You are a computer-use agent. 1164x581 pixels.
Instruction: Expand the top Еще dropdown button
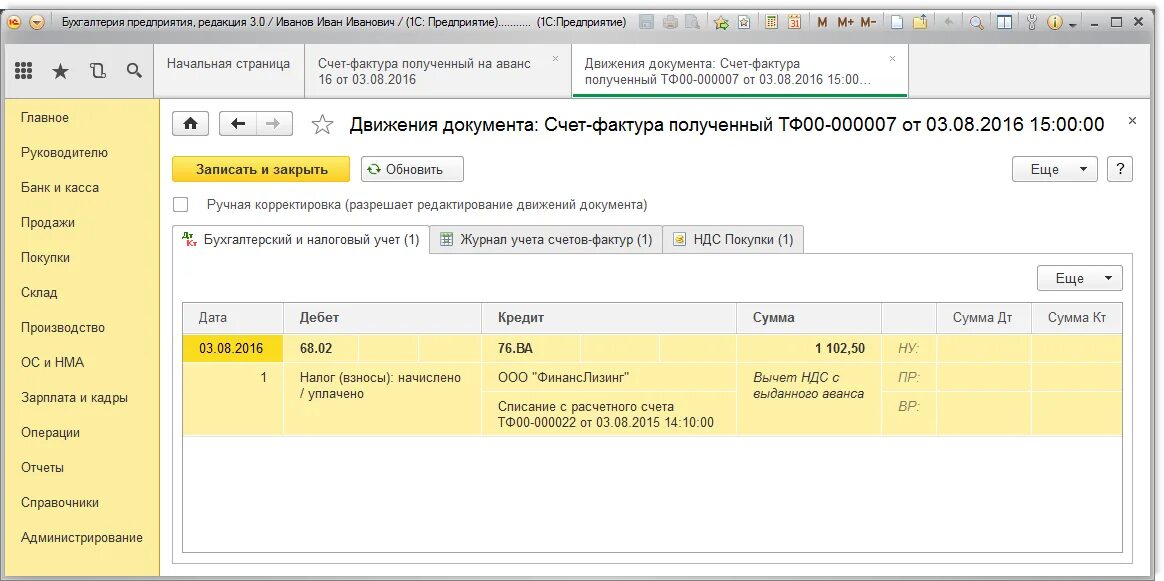click(1054, 169)
